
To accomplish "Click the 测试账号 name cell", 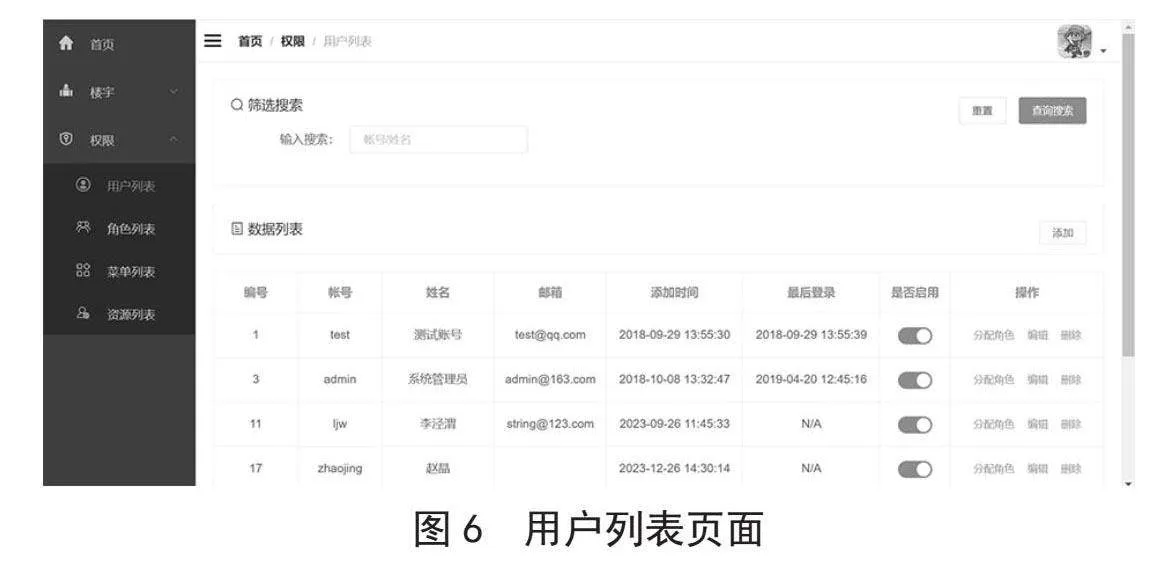I will click(438, 335).
